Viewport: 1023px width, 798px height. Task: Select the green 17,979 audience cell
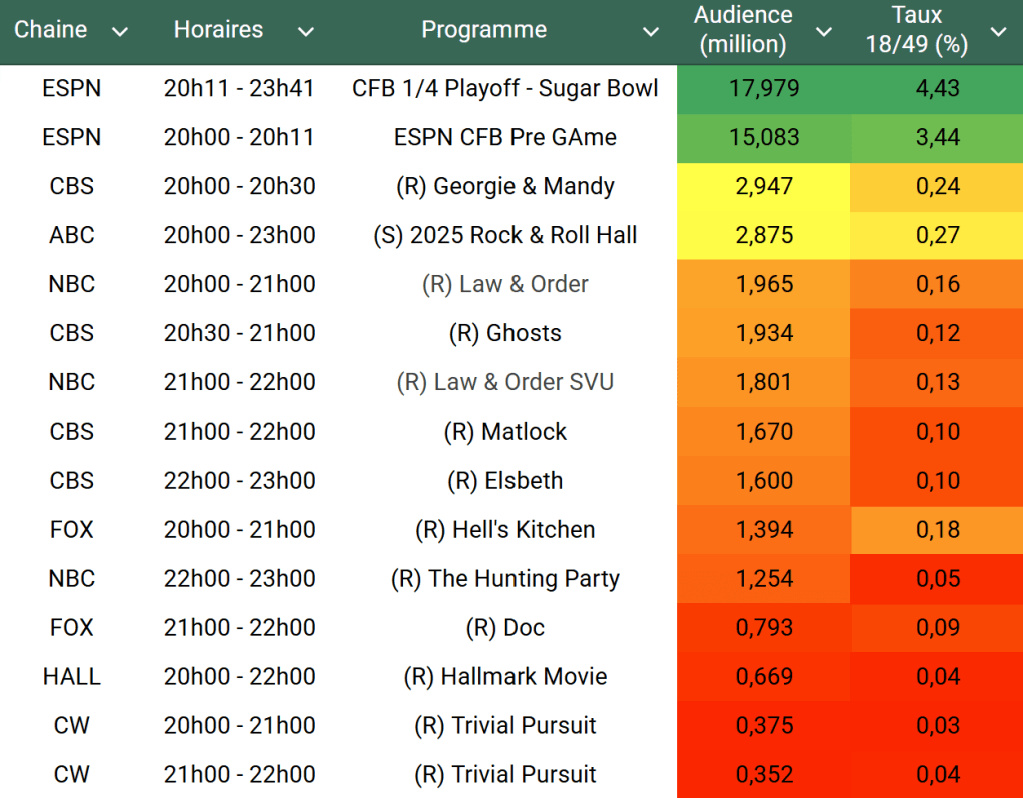click(765, 88)
